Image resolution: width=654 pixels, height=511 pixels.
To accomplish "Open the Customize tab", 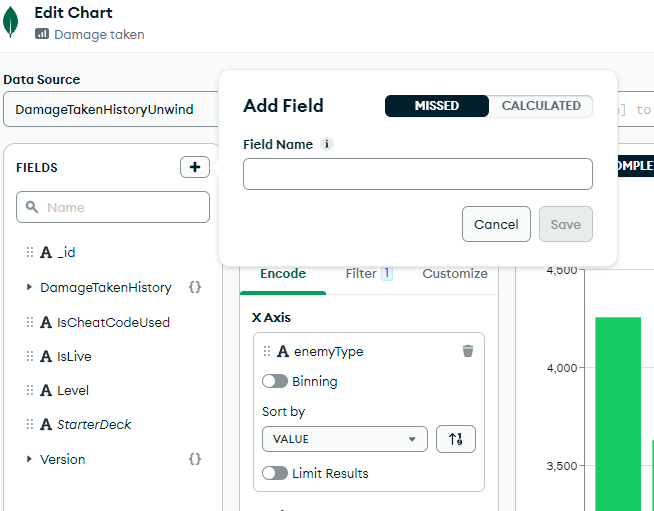I will coord(455,273).
